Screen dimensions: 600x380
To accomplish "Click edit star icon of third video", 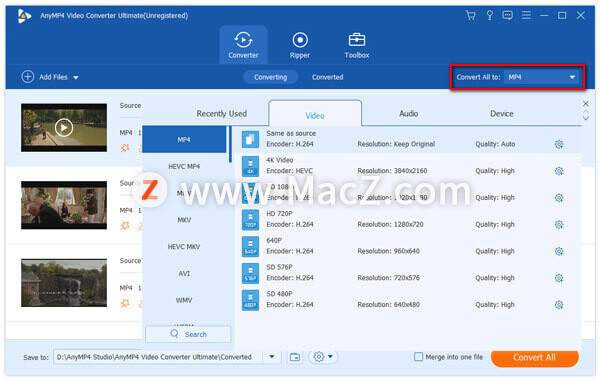I will [125, 303].
